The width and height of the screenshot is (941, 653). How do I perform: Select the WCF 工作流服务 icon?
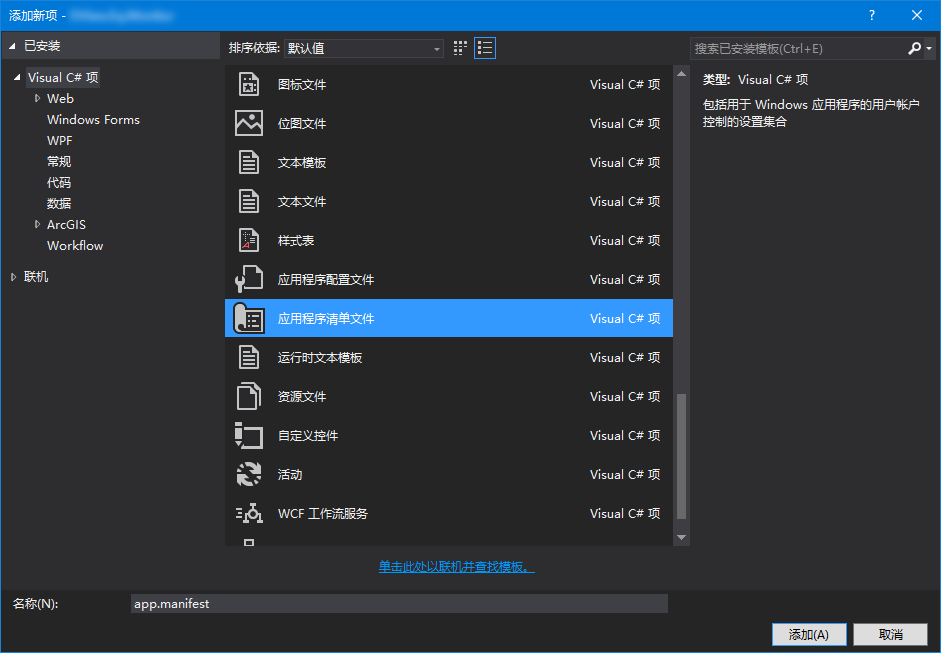[249, 513]
